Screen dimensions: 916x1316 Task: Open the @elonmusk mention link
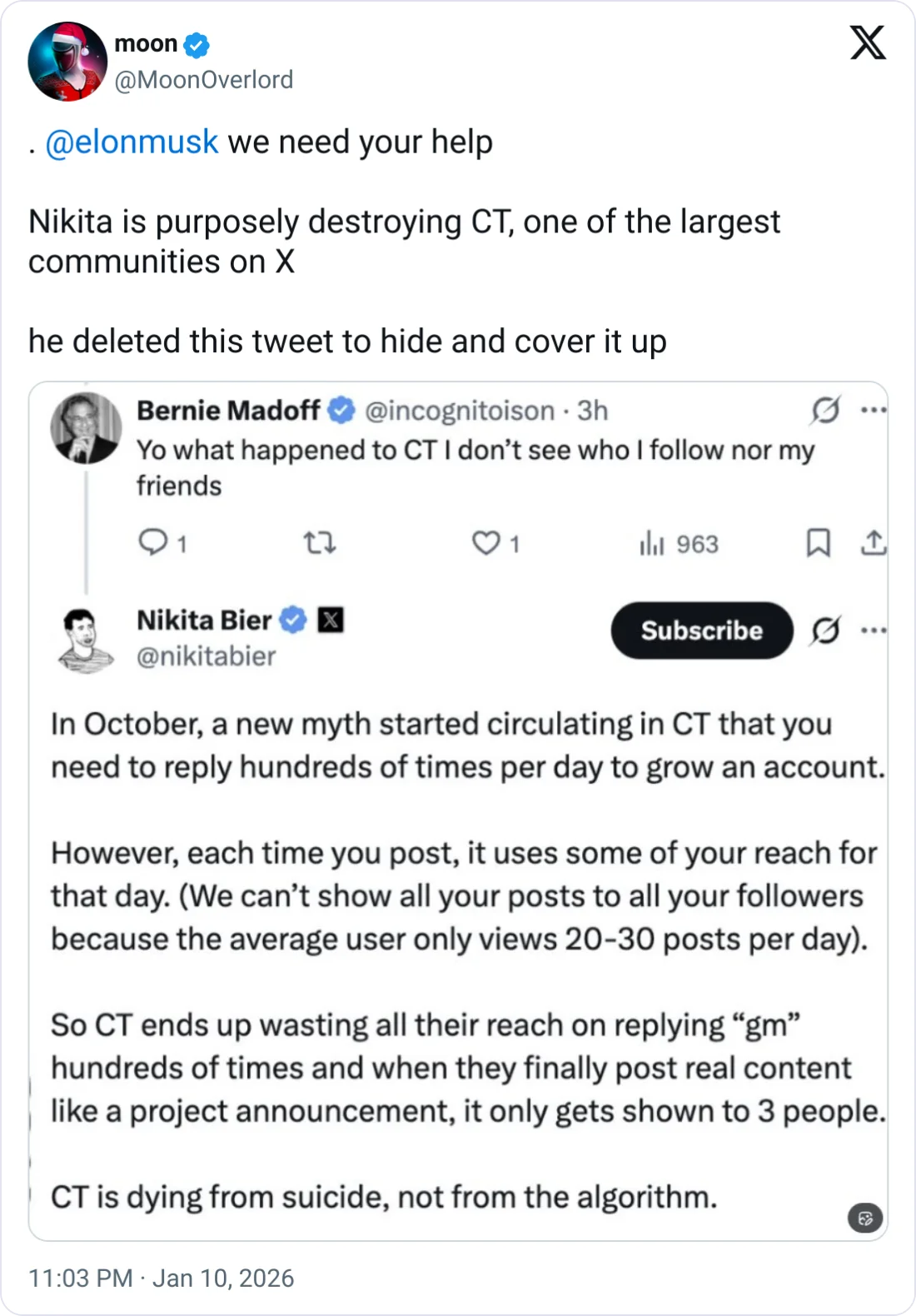[x=132, y=142]
